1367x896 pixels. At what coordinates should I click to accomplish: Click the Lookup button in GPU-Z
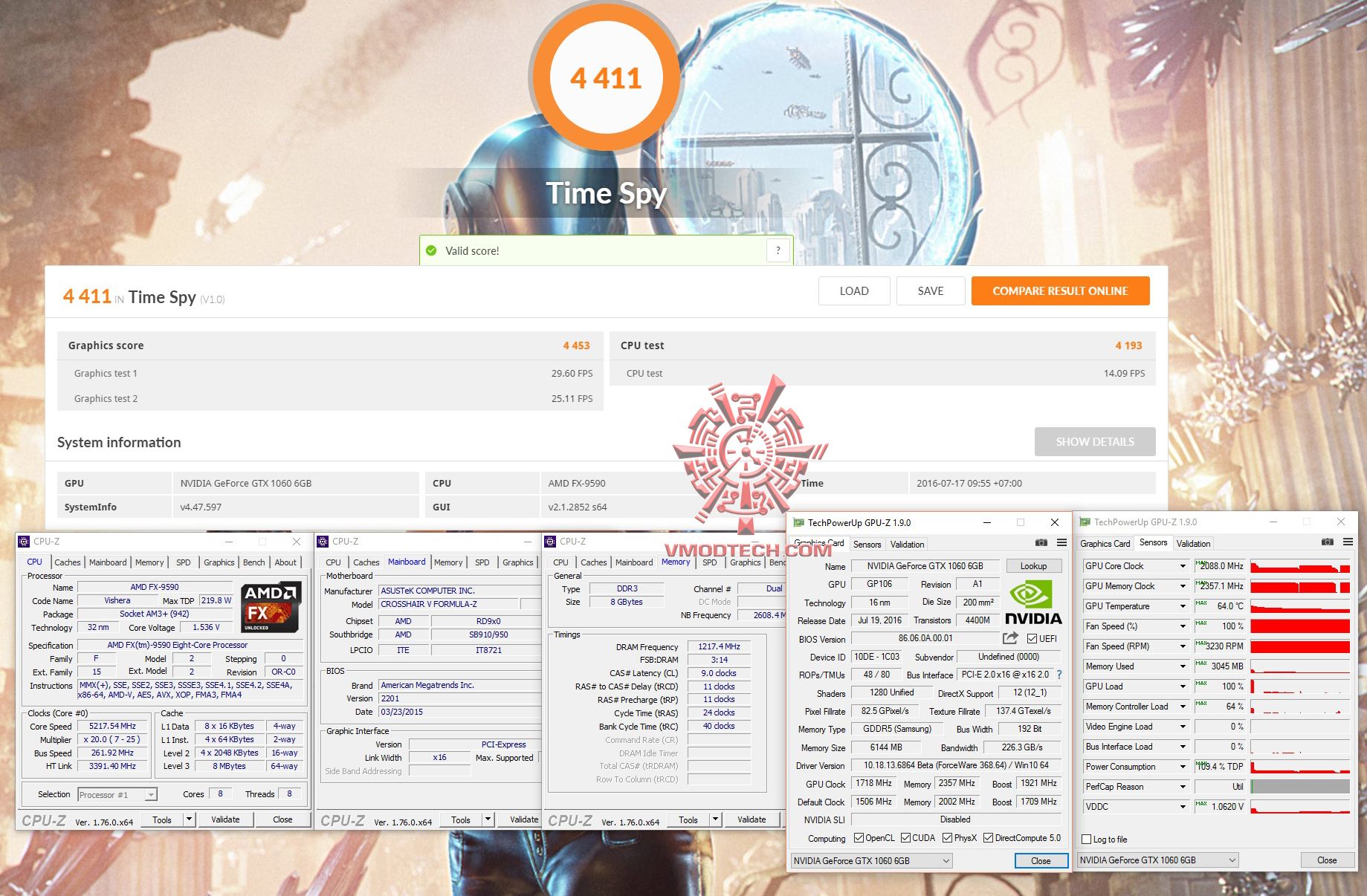click(x=1033, y=566)
